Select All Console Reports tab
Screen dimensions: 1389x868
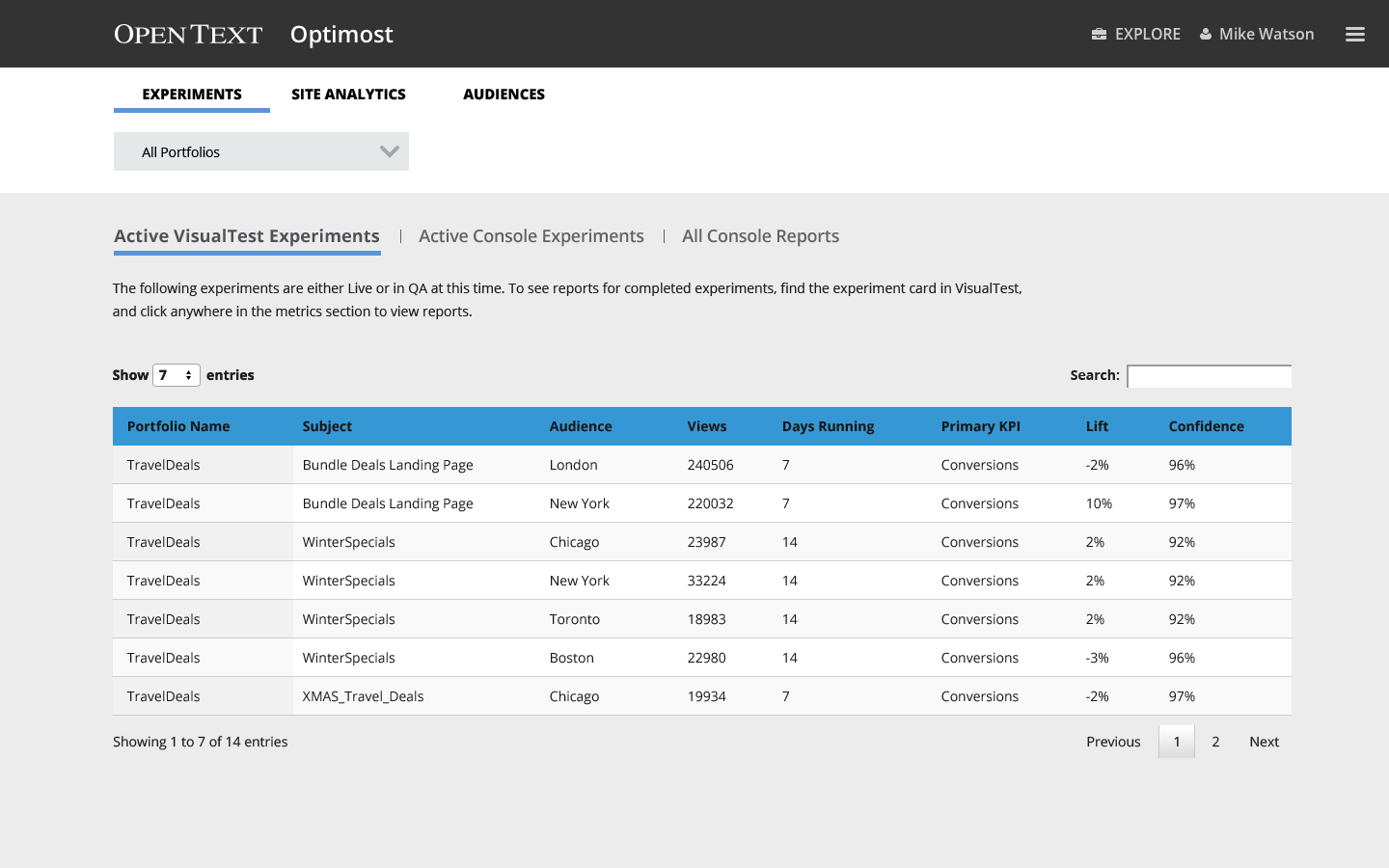760,236
